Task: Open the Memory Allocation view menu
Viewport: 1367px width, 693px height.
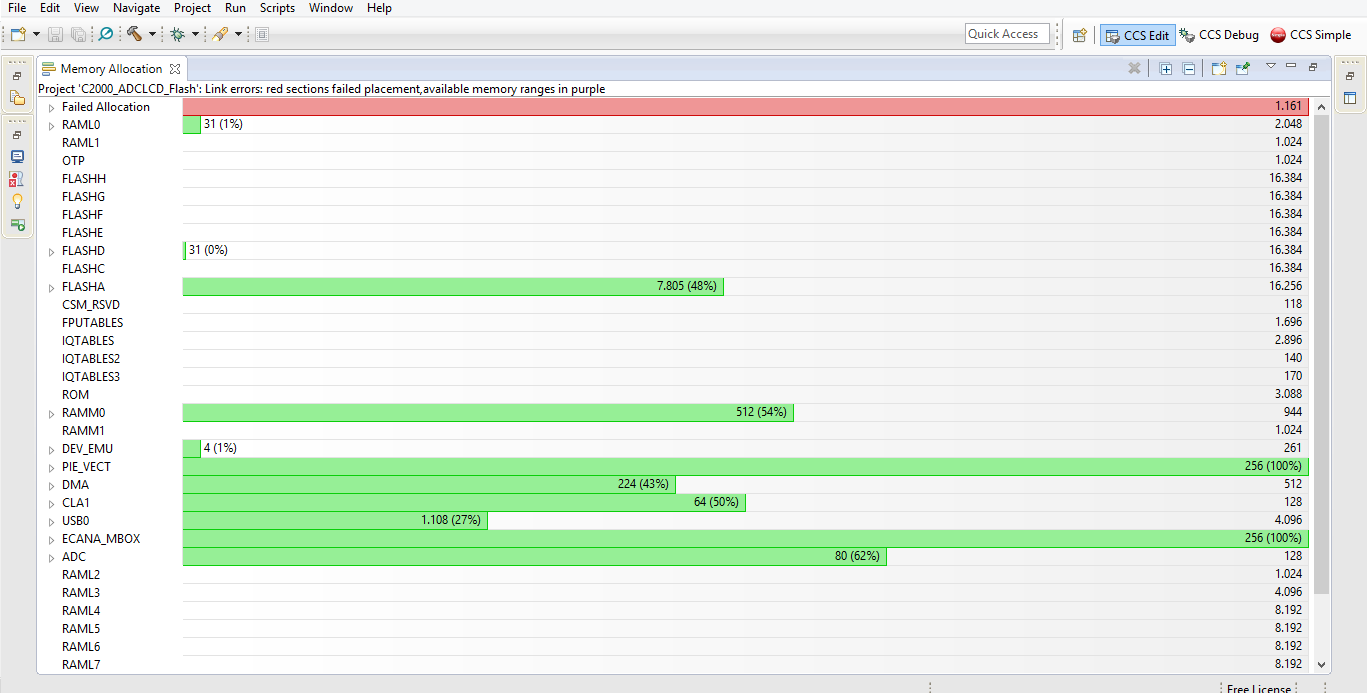Action: pos(1271,68)
